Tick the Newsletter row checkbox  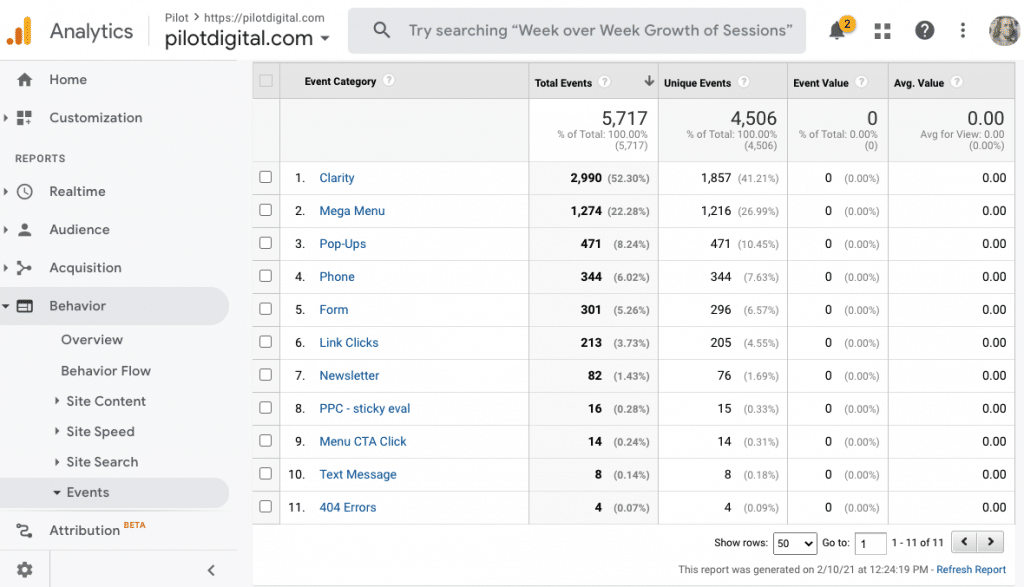(266, 375)
